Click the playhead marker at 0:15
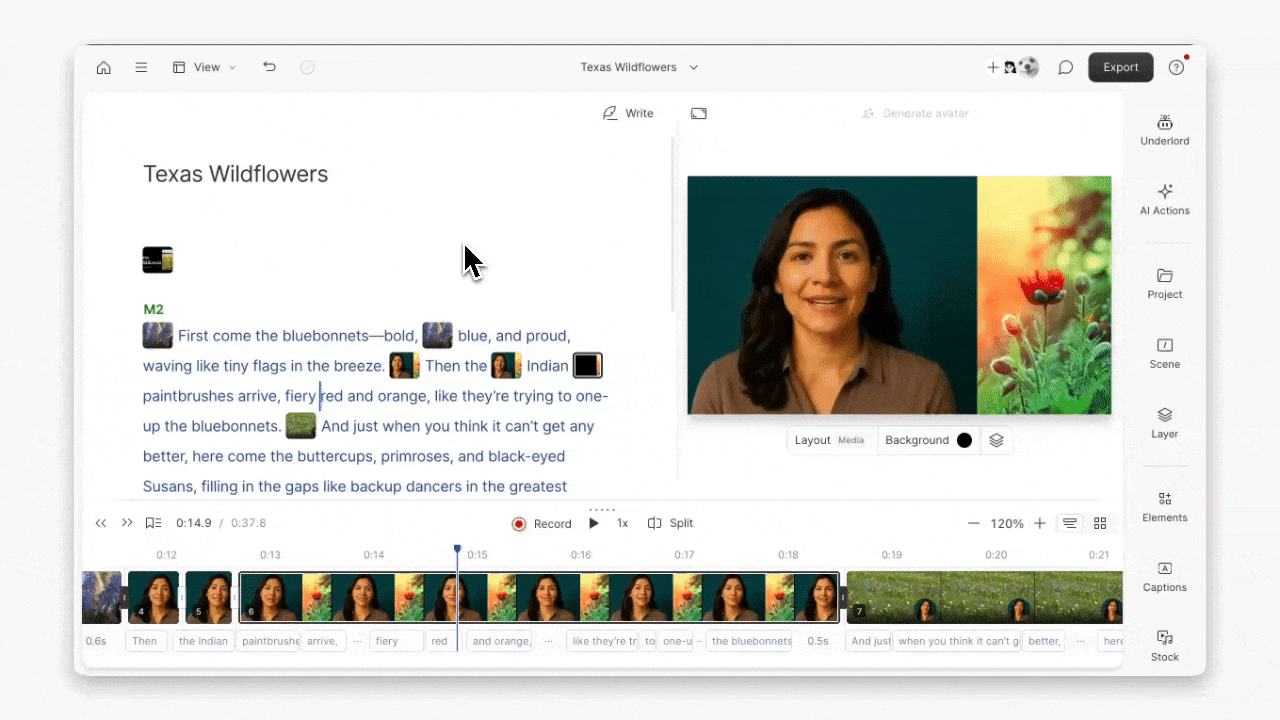The image size is (1280, 720). 457,549
